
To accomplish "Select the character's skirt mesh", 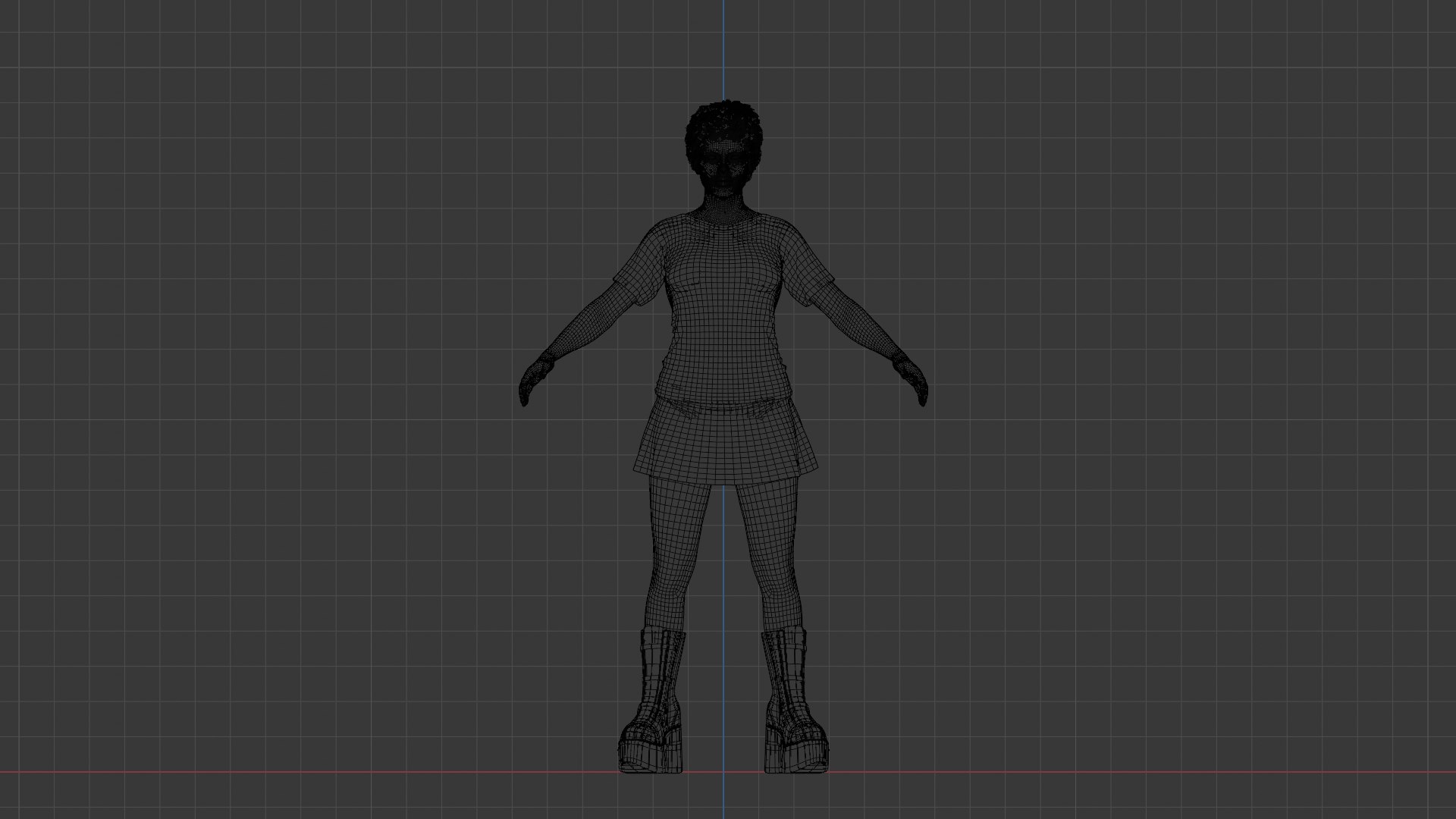I will (x=725, y=441).
